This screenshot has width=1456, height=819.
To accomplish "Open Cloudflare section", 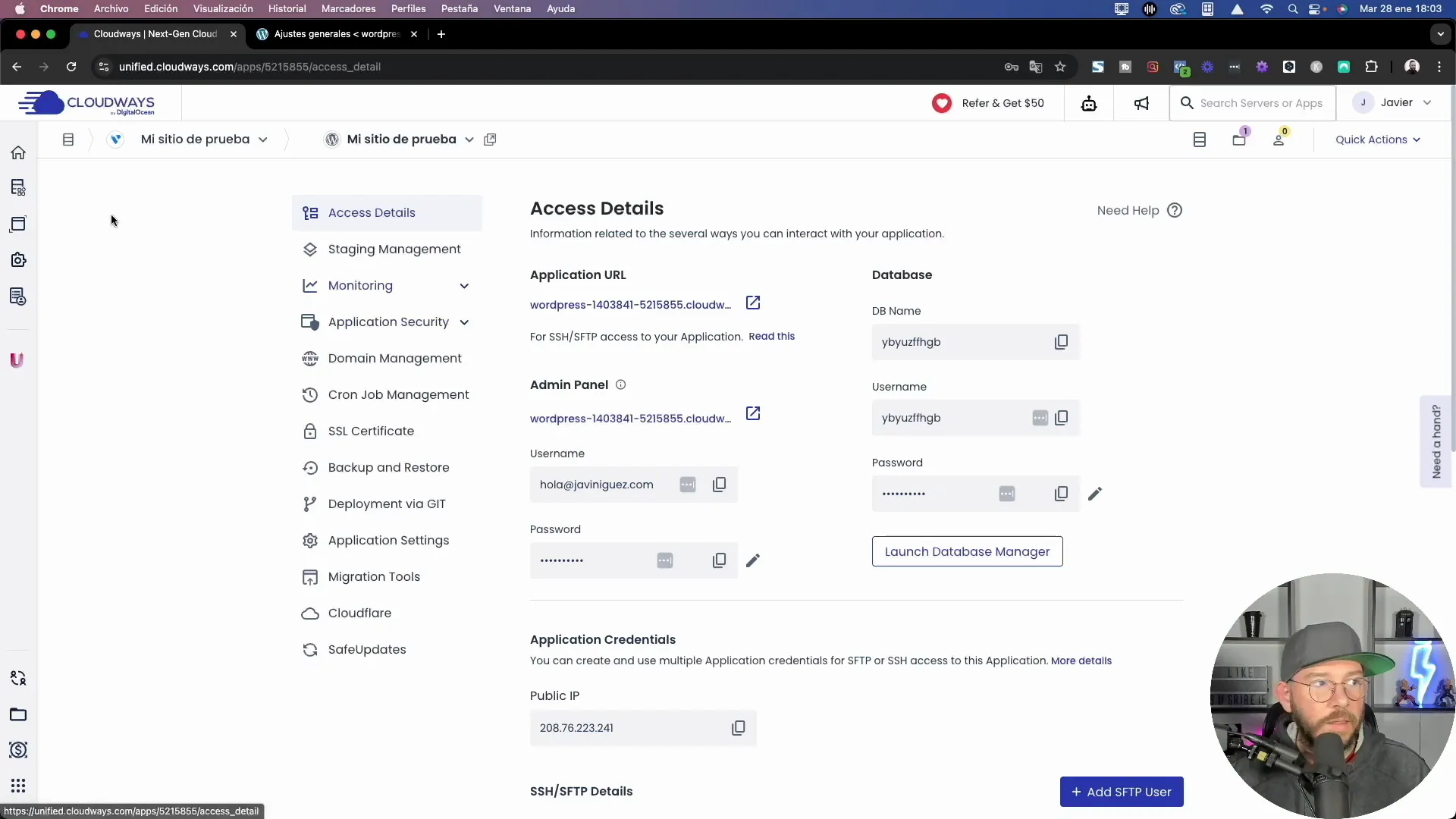I will click(x=387, y=613).
